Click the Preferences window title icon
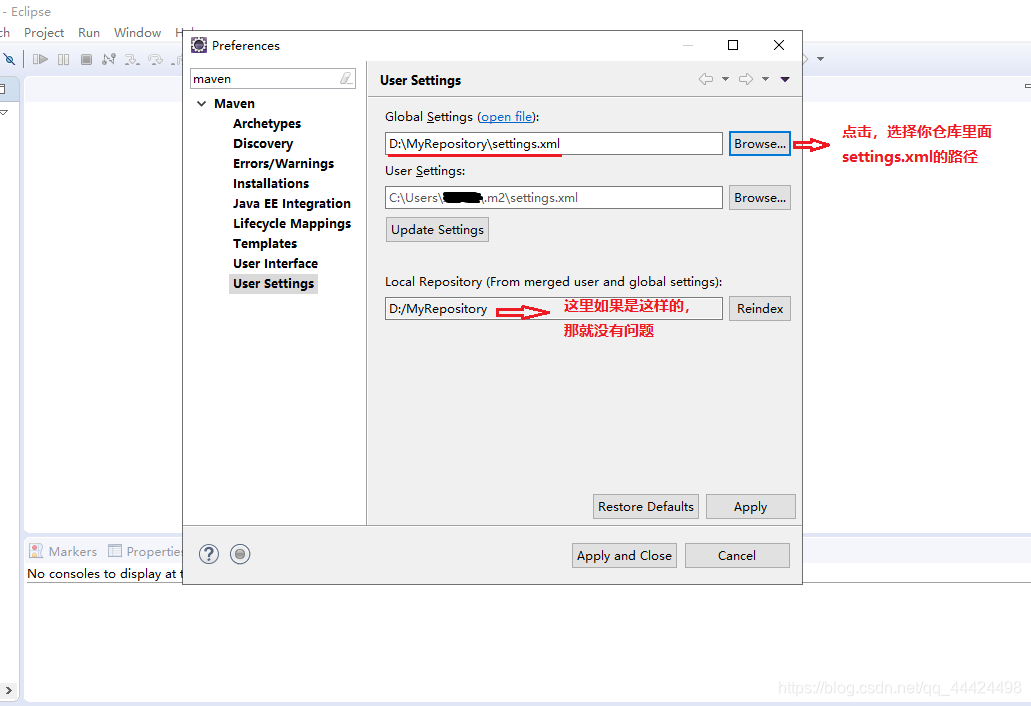 (199, 45)
